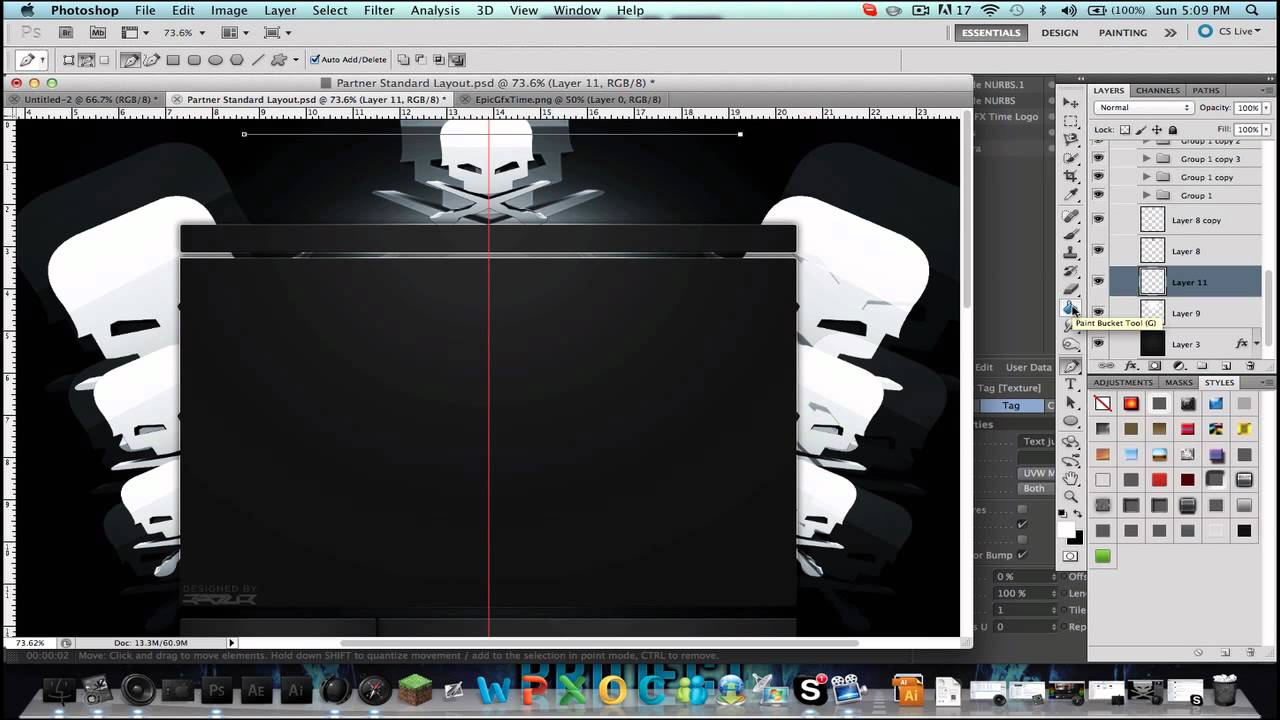Switch to Adjustments tab
Image resolution: width=1280 pixels, height=720 pixels.
point(1125,382)
